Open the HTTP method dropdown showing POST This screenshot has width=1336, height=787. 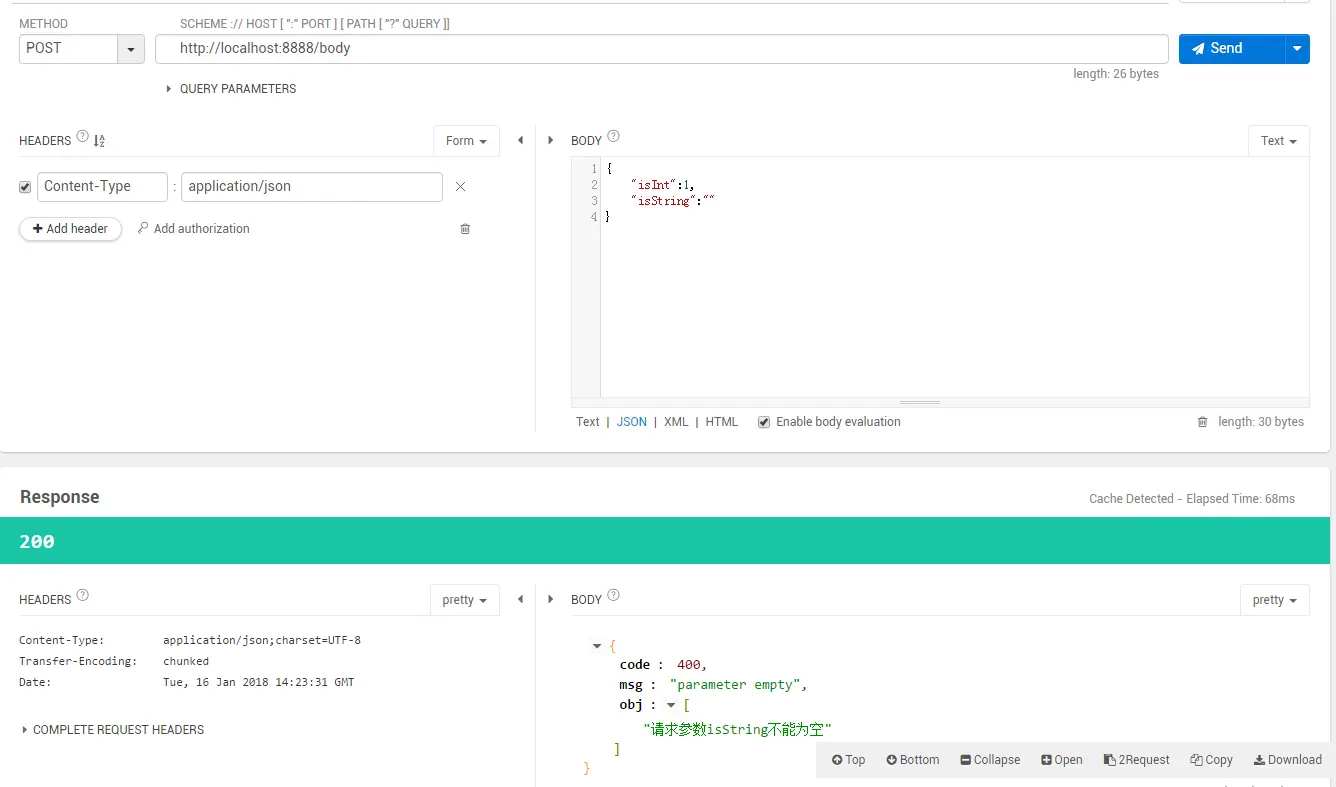click(x=131, y=49)
